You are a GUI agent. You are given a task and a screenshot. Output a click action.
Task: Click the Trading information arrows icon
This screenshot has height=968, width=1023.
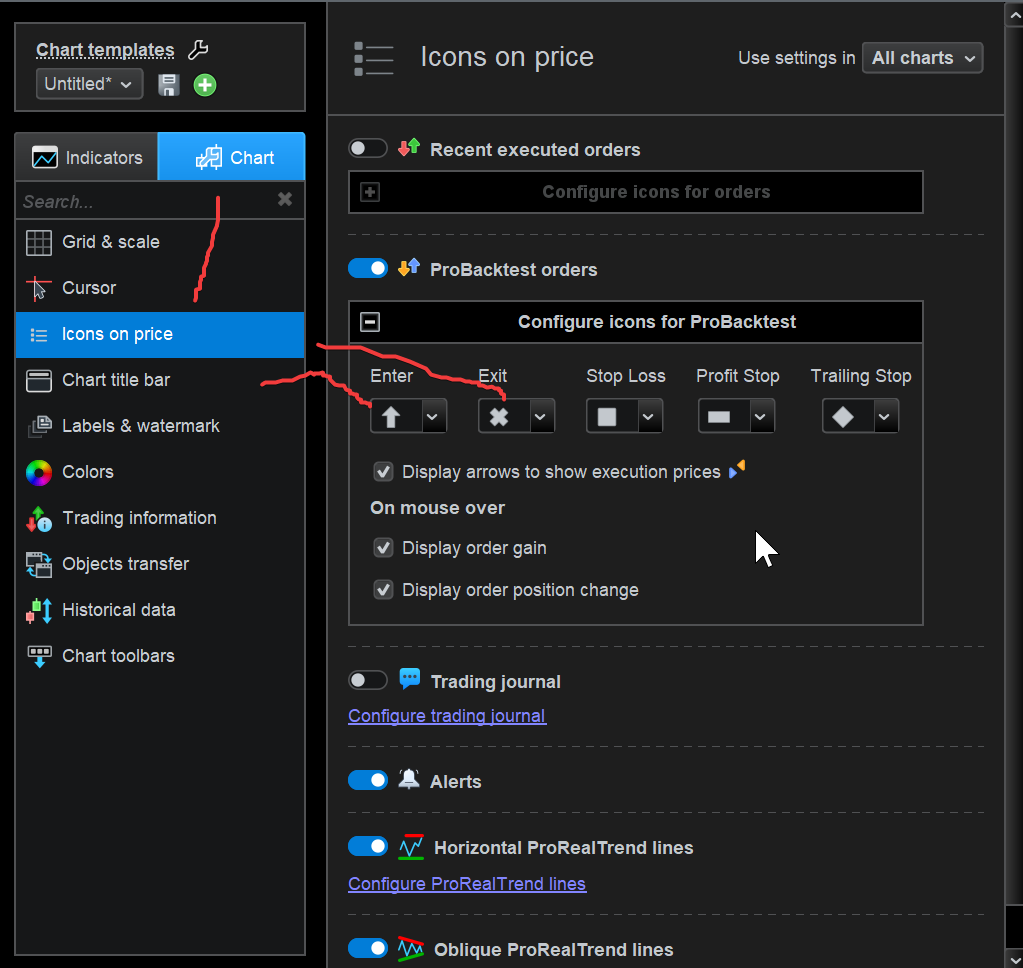click(38, 519)
